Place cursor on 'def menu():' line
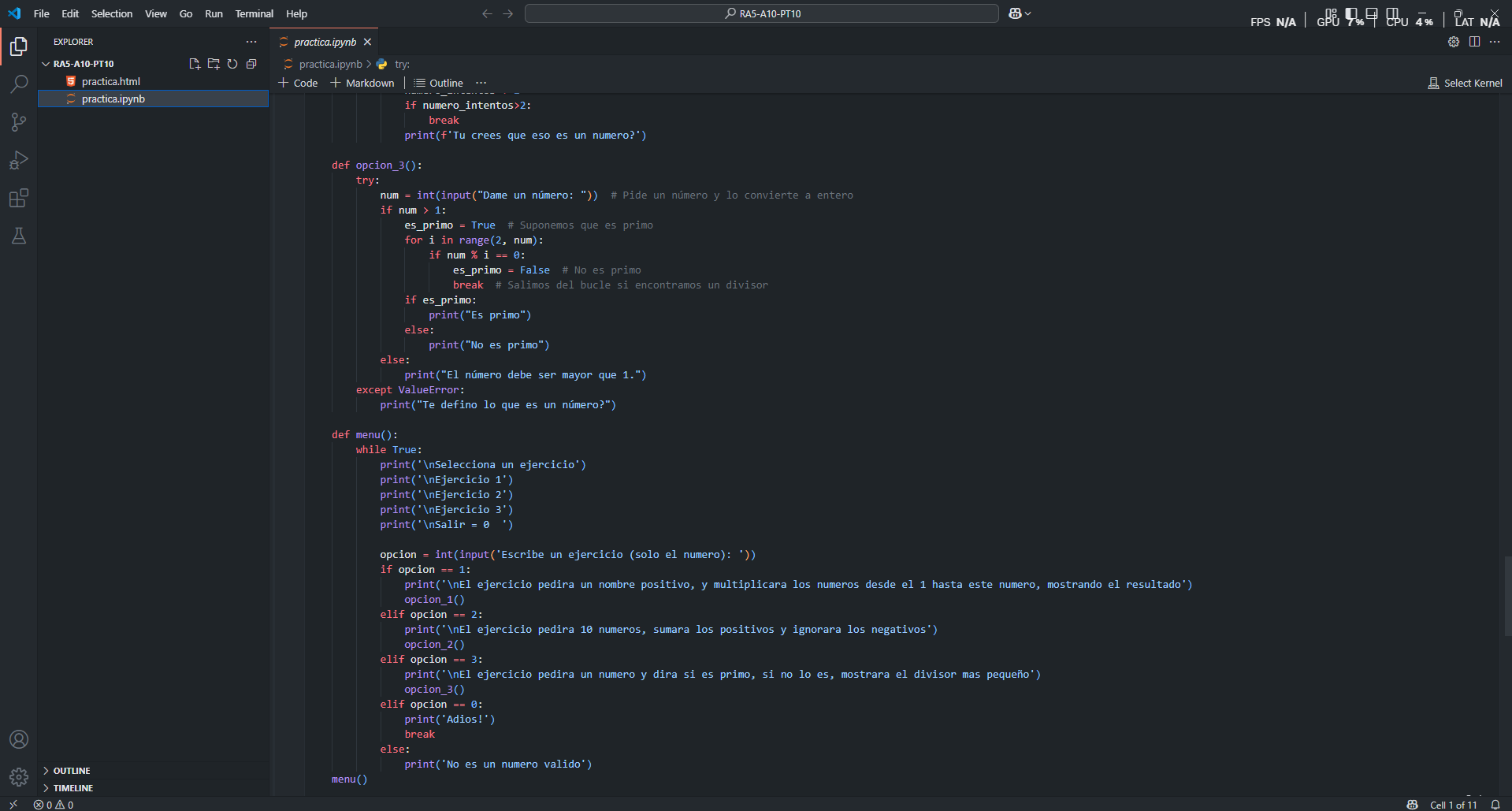This screenshot has width=1512, height=811. pos(364,434)
